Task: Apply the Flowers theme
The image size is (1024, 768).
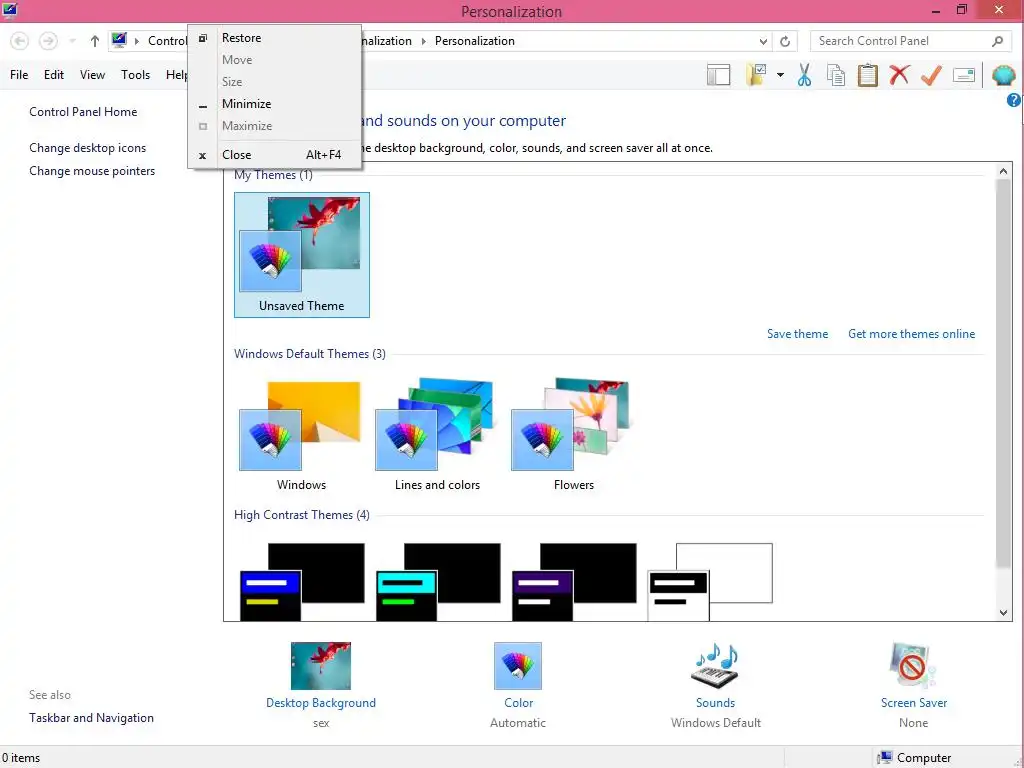Action: tap(573, 435)
